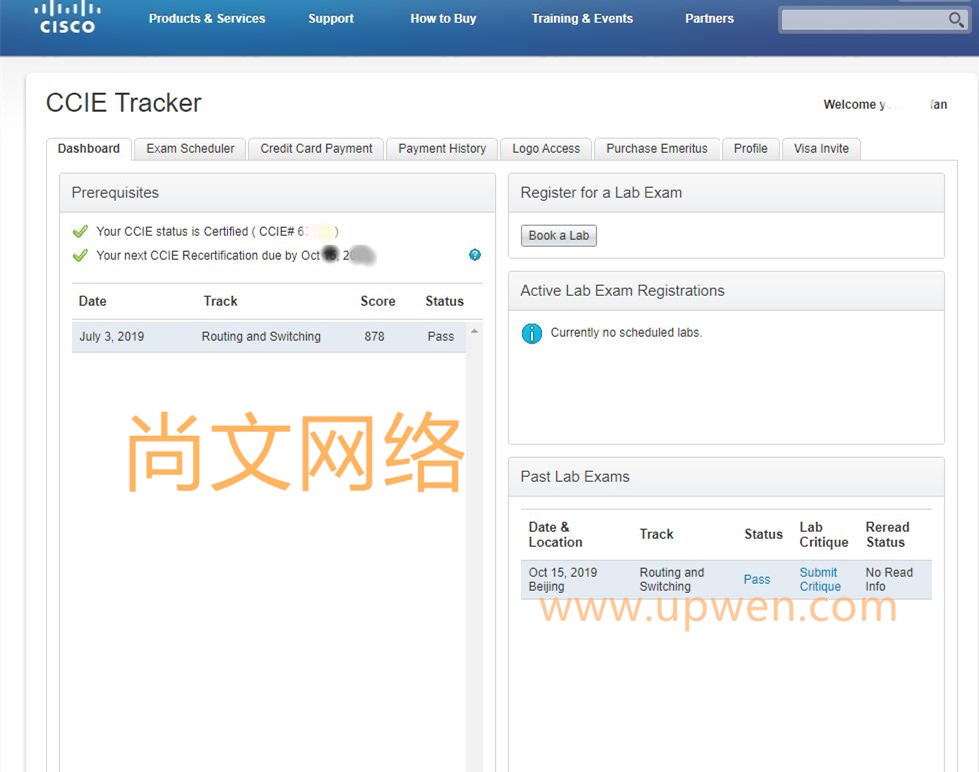979x772 pixels.
Task: Open the Payment History tab
Action: click(x=442, y=149)
